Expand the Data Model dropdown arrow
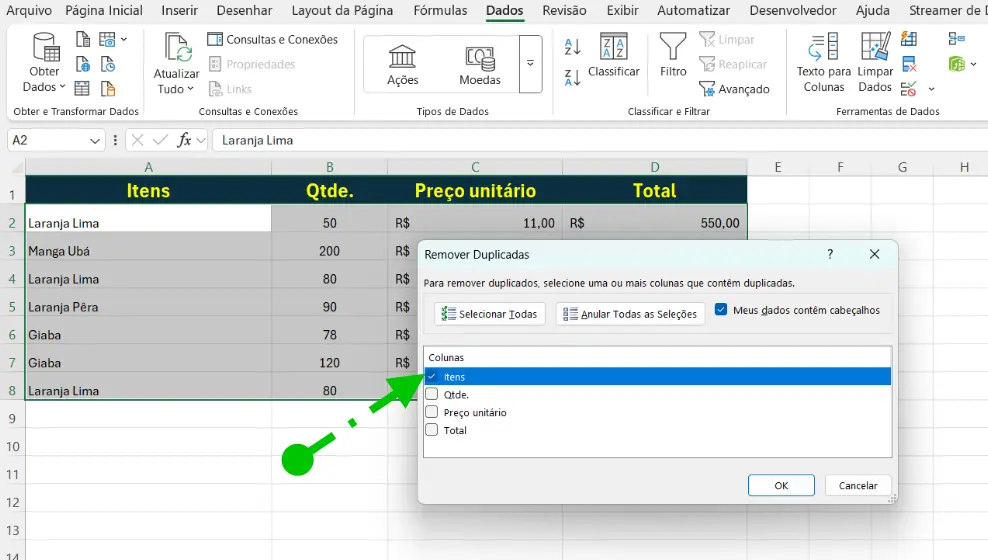Image resolution: width=988 pixels, height=560 pixels. (974, 64)
